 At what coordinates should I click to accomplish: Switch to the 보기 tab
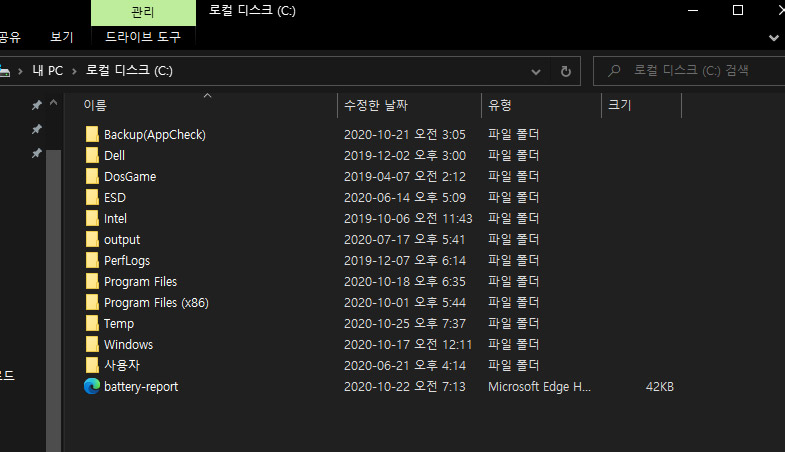coord(62,37)
